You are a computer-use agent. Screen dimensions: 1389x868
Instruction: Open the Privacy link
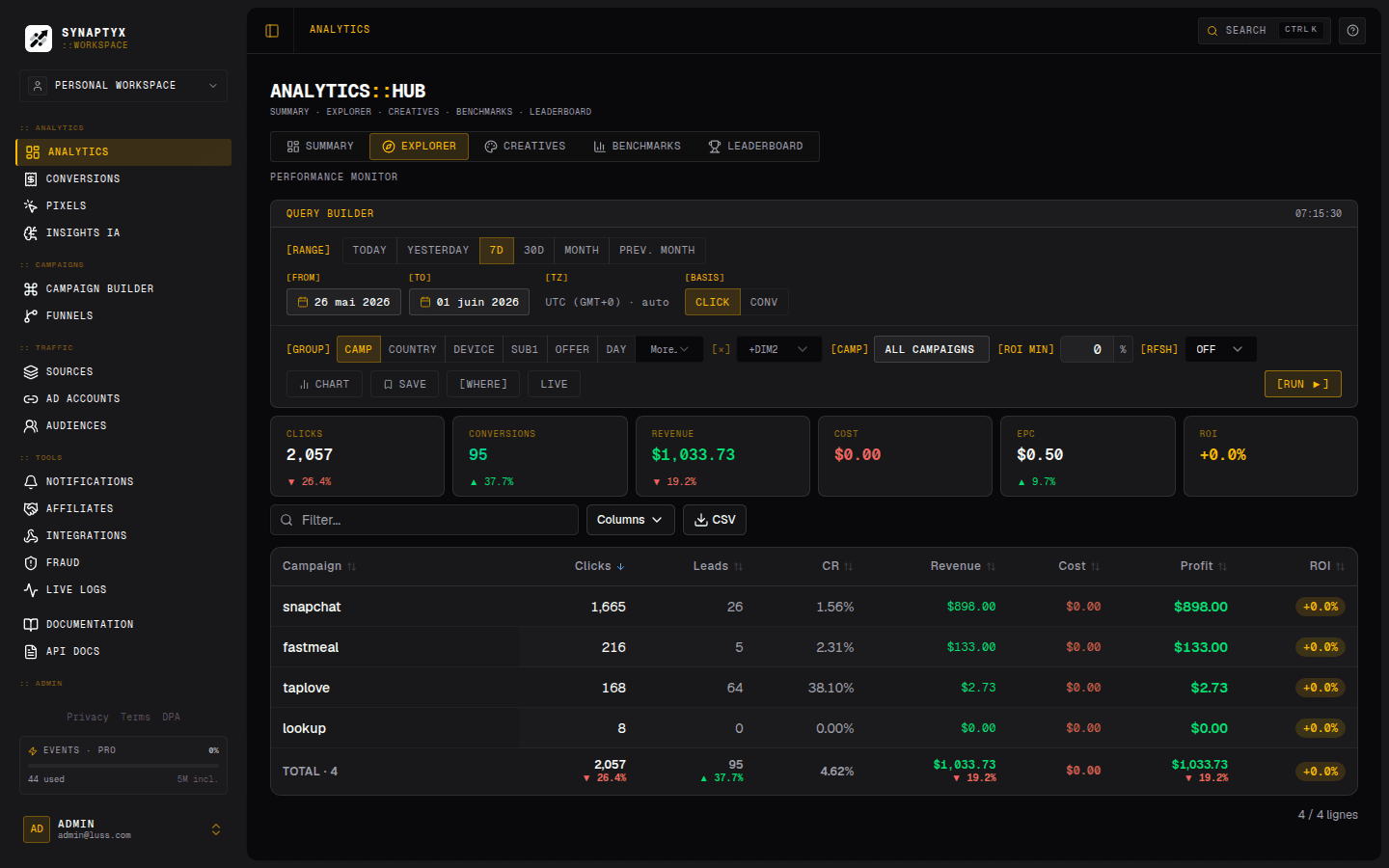click(x=88, y=717)
